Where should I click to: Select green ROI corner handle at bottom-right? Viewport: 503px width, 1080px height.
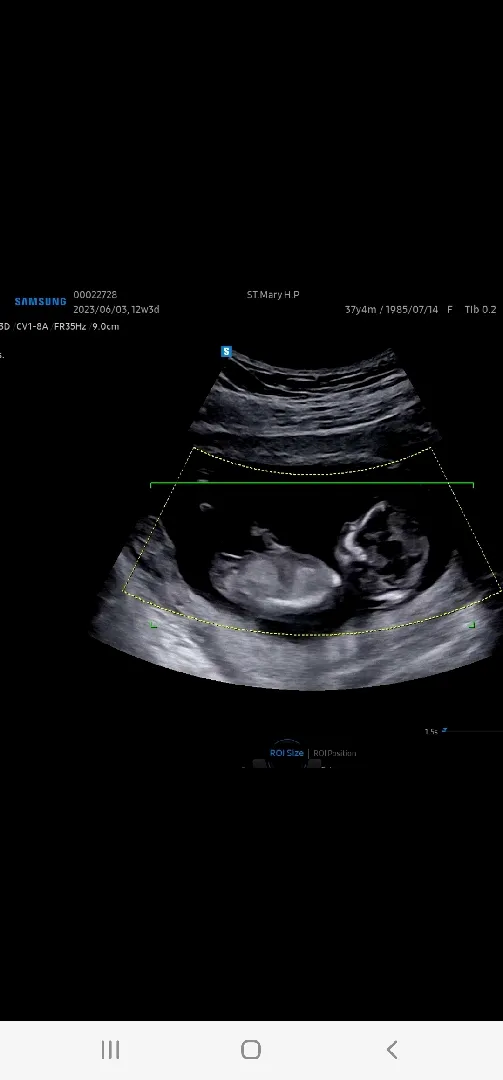471,625
